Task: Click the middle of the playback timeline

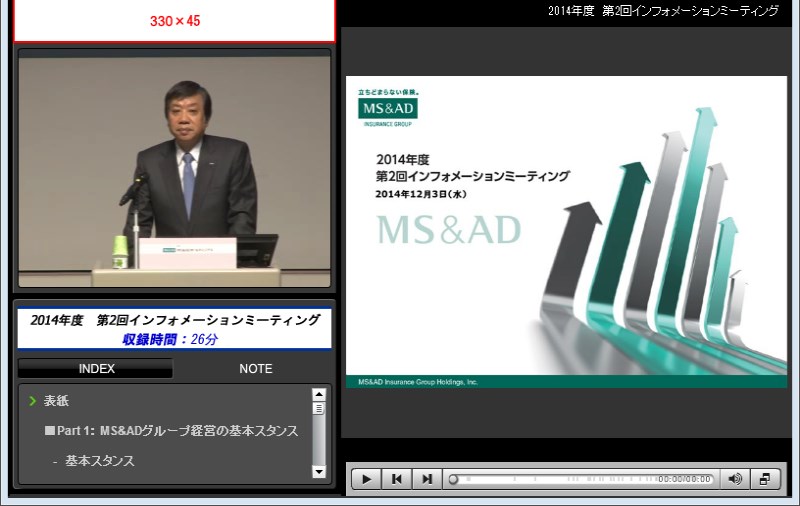Action: coord(581,479)
